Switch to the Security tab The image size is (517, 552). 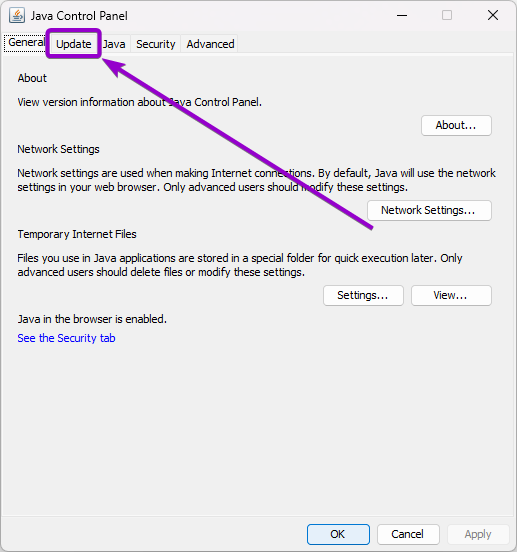click(x=156, y=44)
